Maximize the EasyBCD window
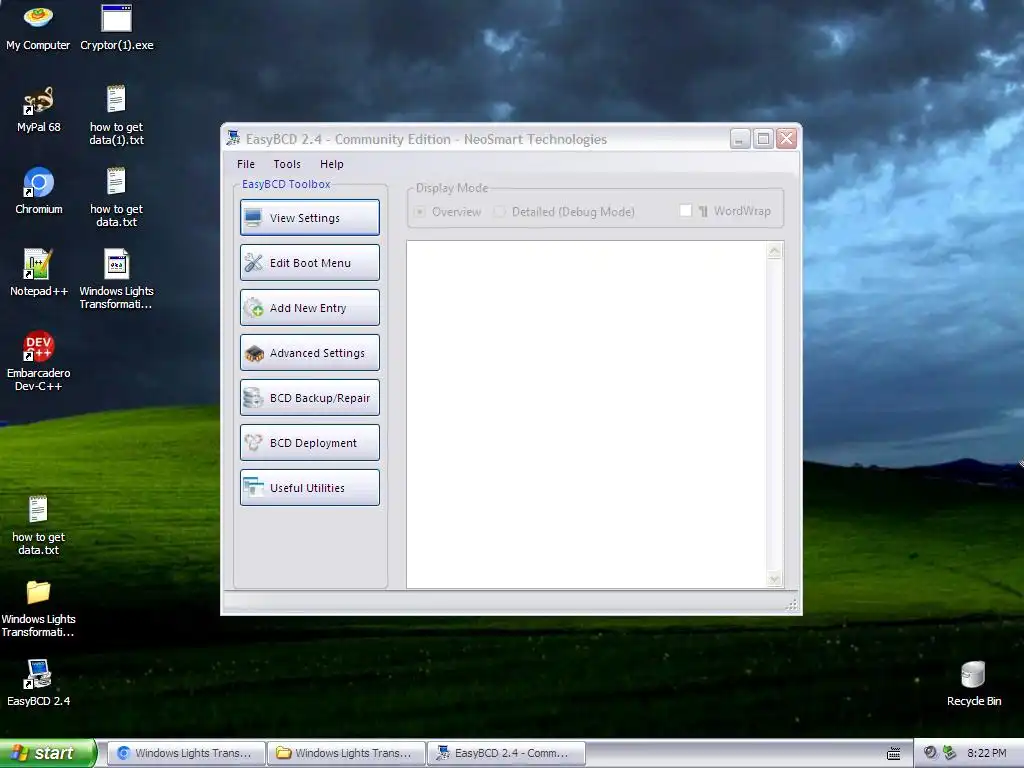Image resolution: width=1024 pixels, height=768 pixels. [763, 138]
